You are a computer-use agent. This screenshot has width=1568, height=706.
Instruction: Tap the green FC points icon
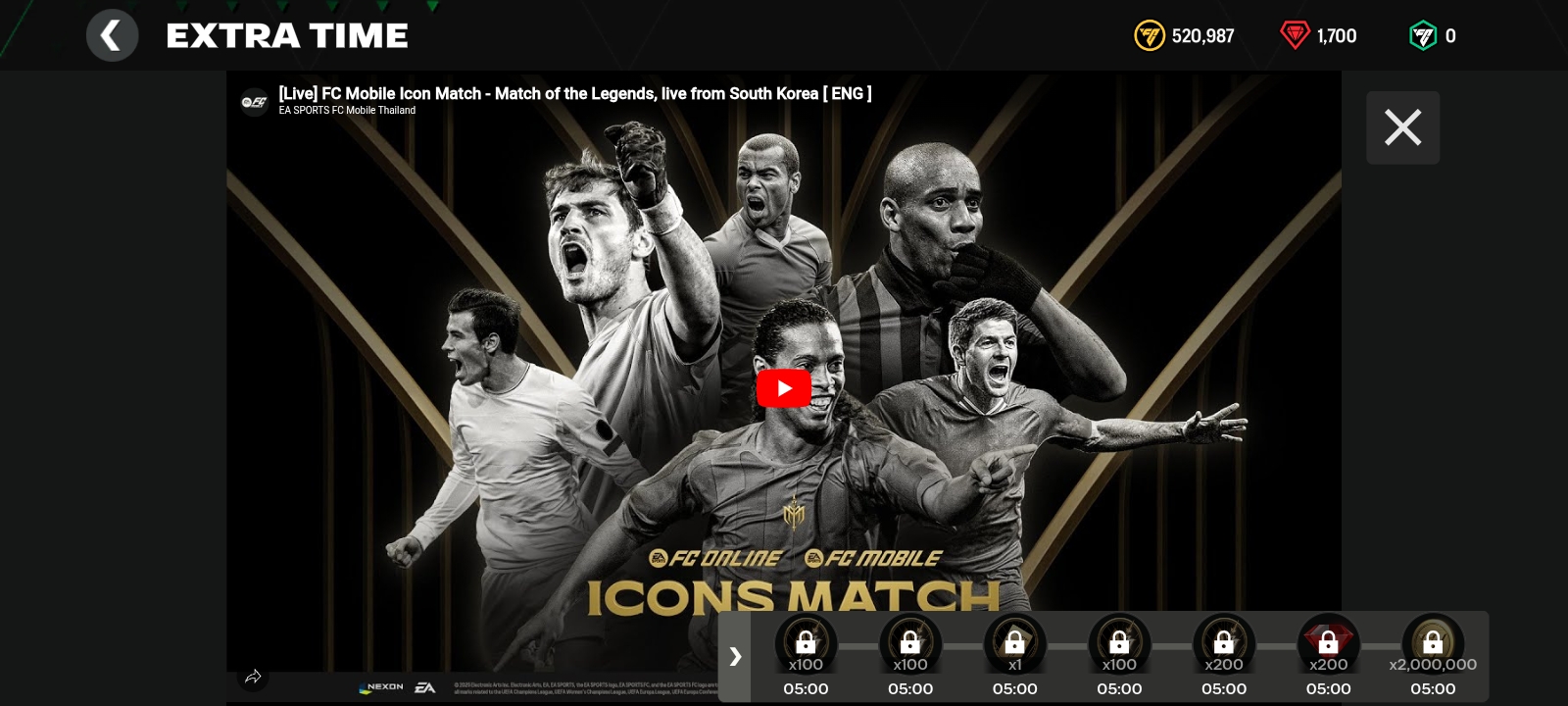1422,36
